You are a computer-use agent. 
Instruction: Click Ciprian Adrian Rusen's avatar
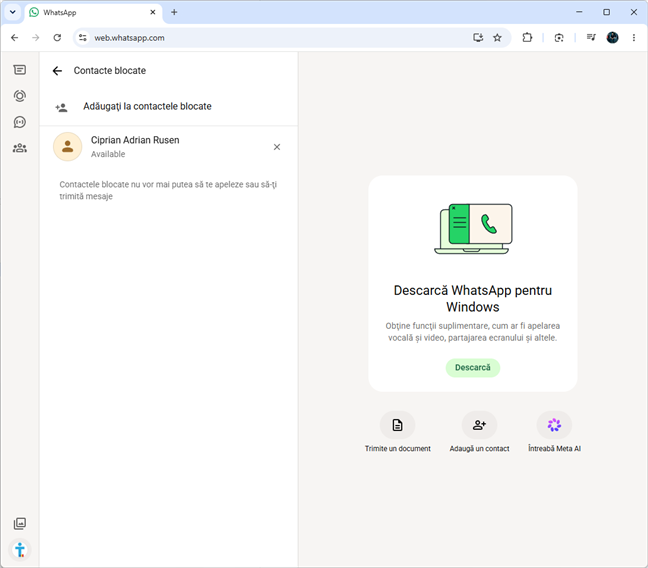tap(67, 146)
